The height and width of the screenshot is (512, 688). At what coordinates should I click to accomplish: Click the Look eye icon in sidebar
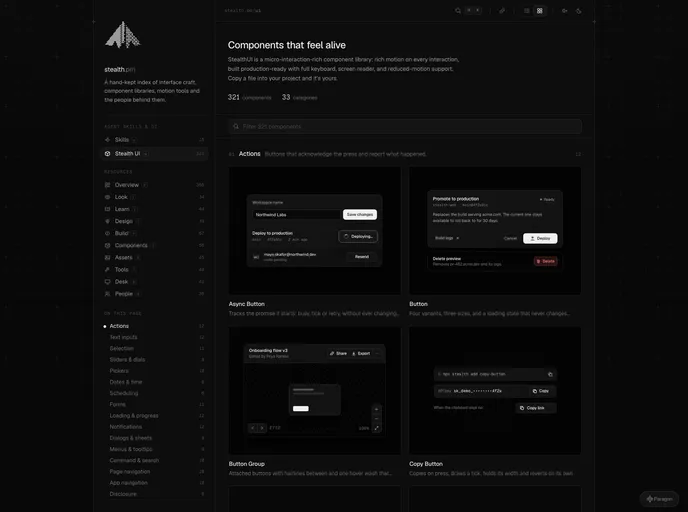(x=108, y=197)
